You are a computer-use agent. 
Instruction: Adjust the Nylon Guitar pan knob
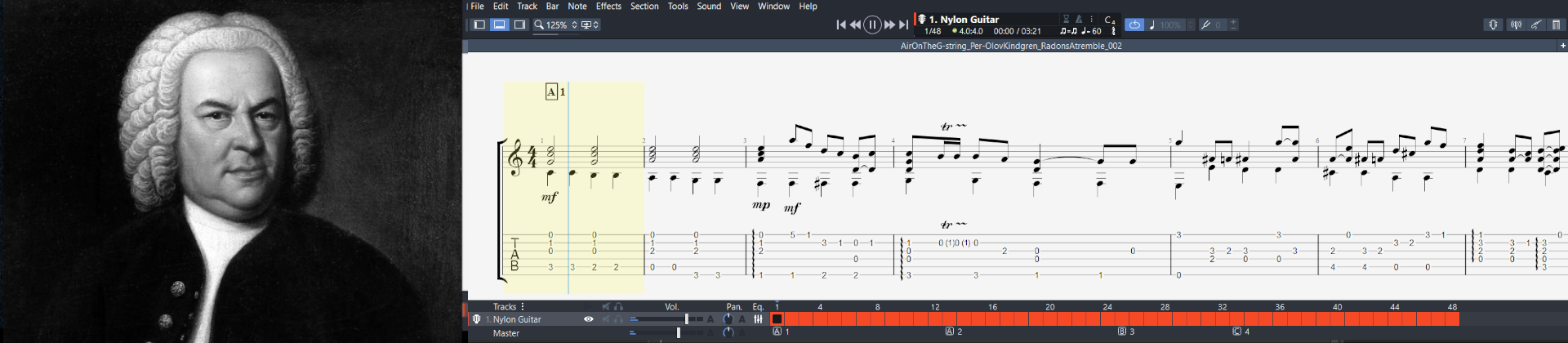(x=728, y=319)
